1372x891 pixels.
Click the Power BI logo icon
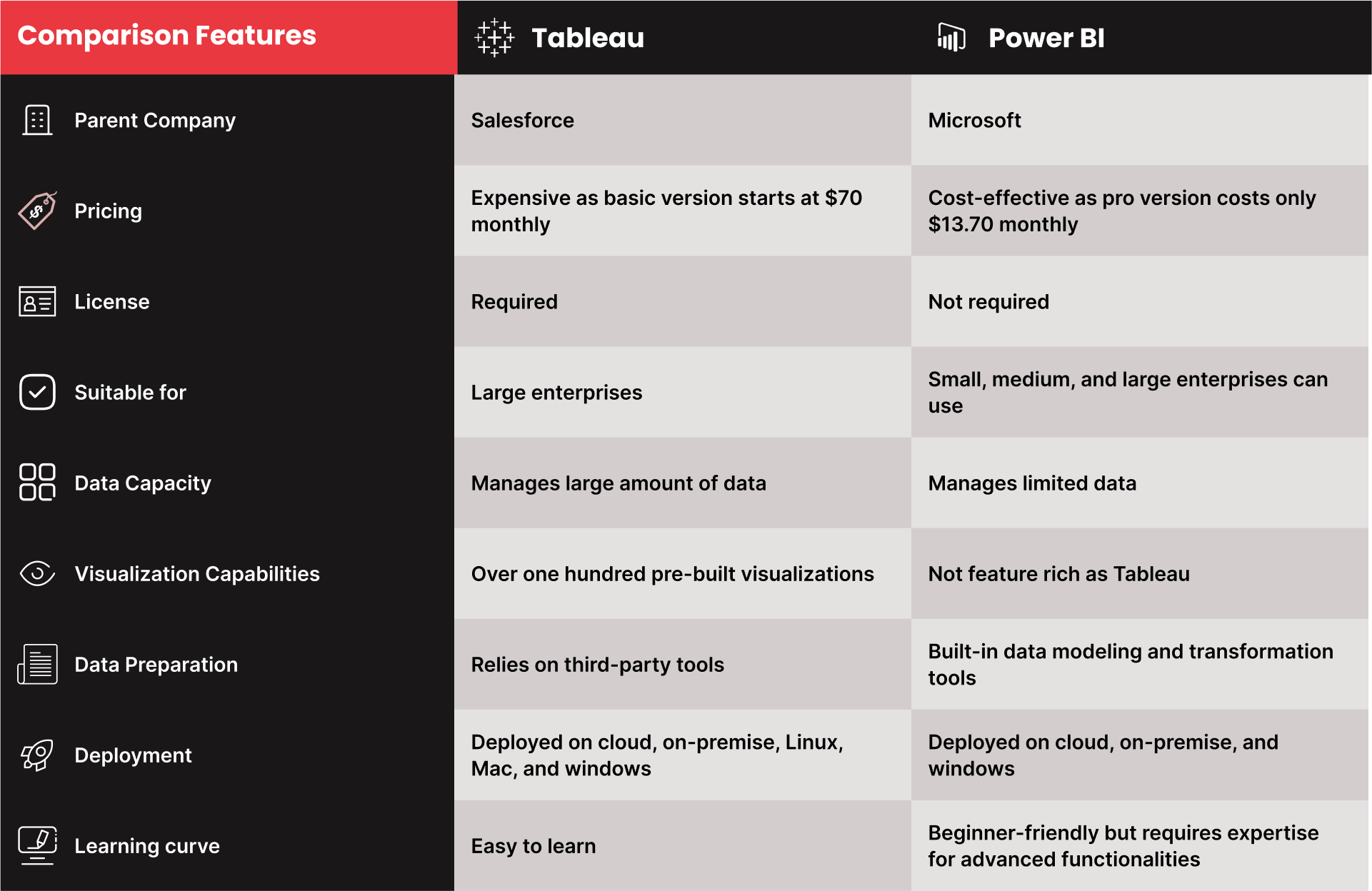951,37
